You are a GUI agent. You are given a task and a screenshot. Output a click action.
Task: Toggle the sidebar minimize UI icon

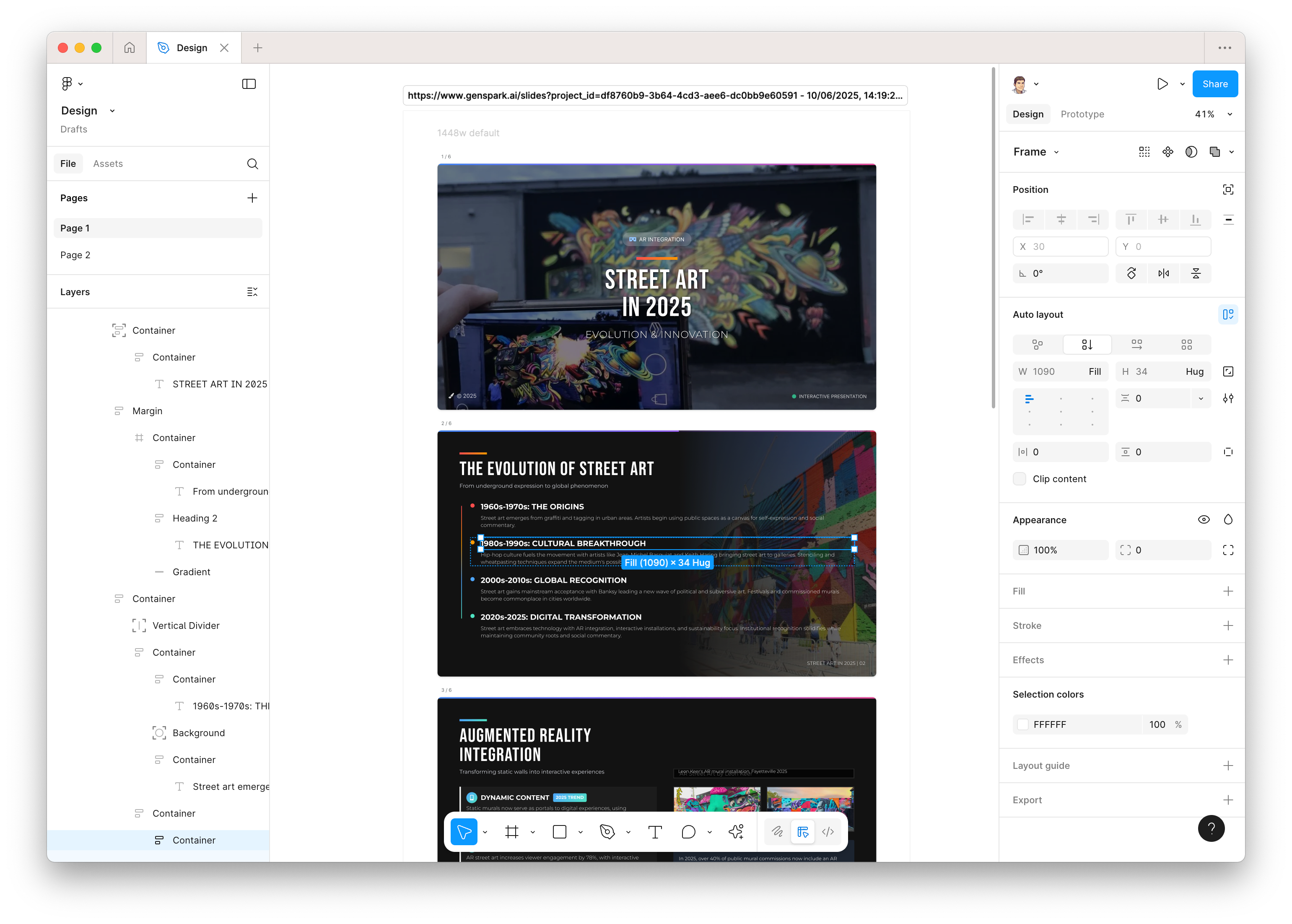point(249,84)
